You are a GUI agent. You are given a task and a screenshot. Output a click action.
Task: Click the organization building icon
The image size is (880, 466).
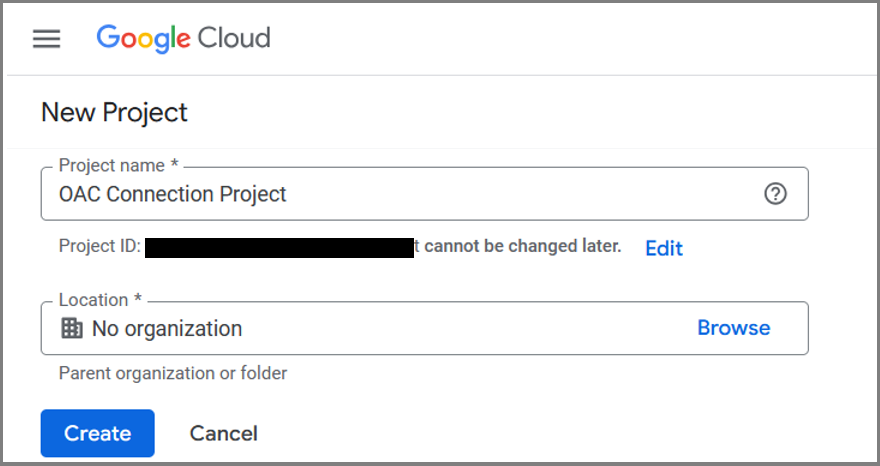[72, 328]
